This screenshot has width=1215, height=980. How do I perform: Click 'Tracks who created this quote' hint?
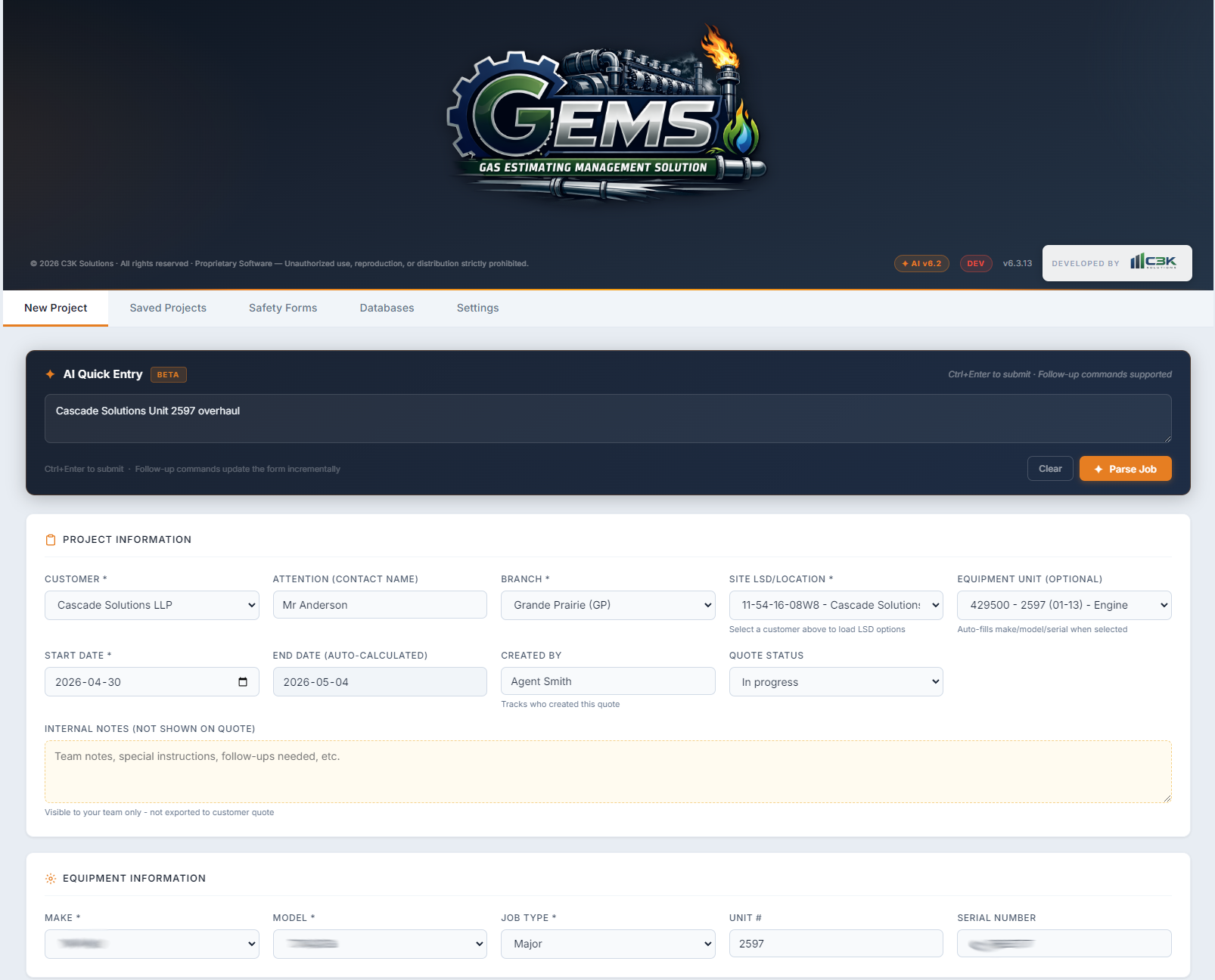click(x=560, y=704)
